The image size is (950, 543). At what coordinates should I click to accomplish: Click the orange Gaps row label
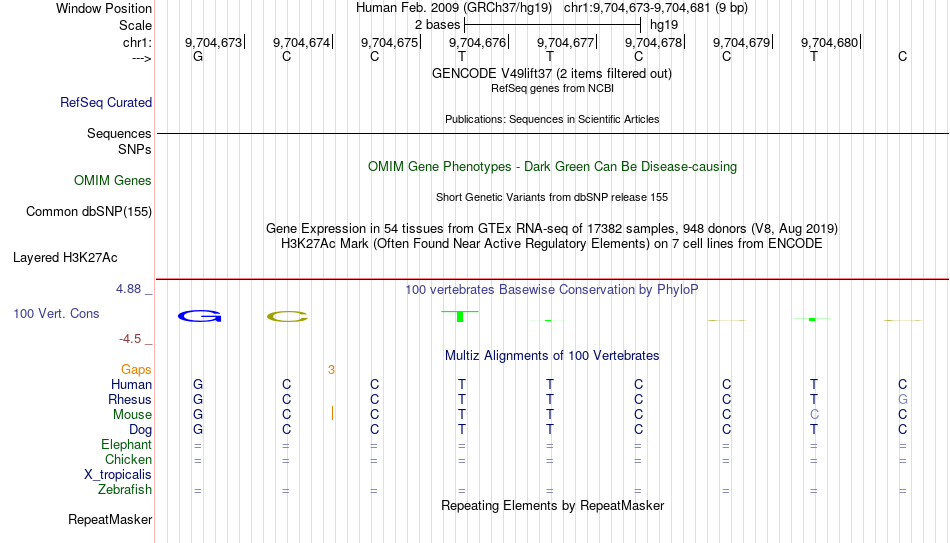point(136,370)
